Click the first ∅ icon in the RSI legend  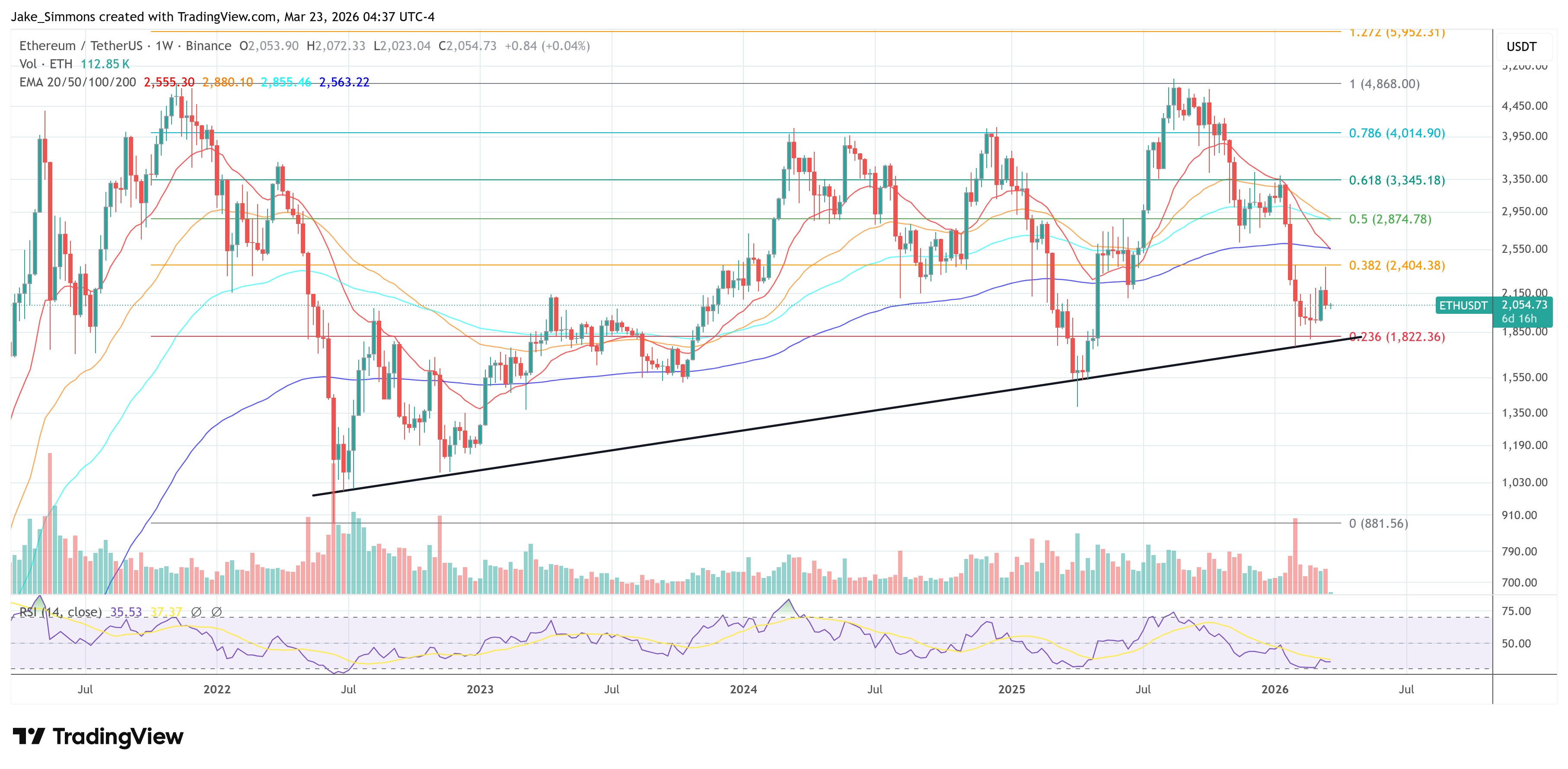pyautogui.click(x=196, y=613)
